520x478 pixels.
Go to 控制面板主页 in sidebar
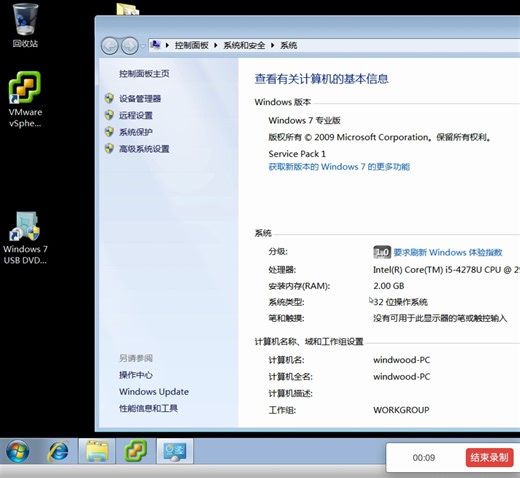144,74
